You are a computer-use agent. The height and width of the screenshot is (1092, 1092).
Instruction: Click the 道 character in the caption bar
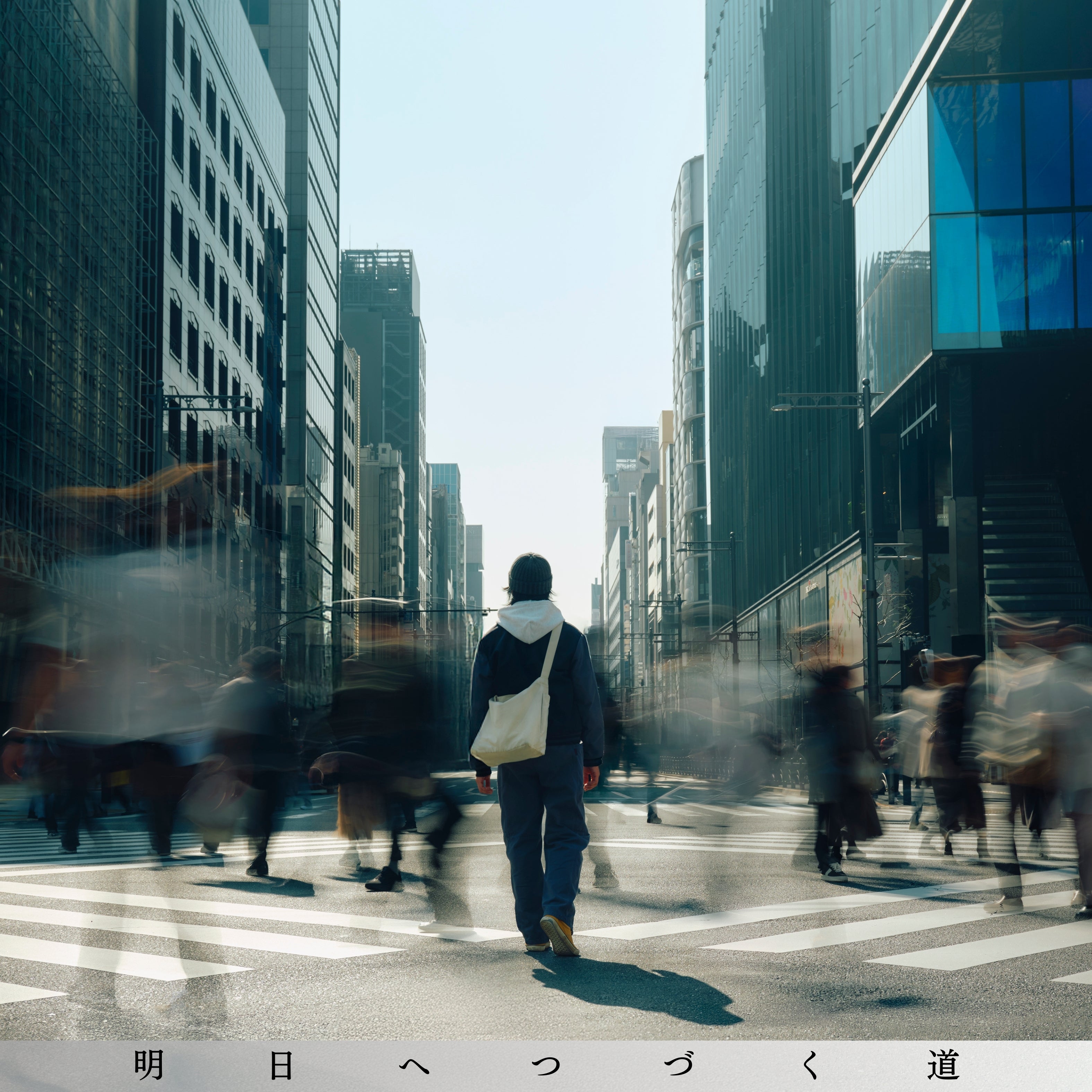point(943,1064)
